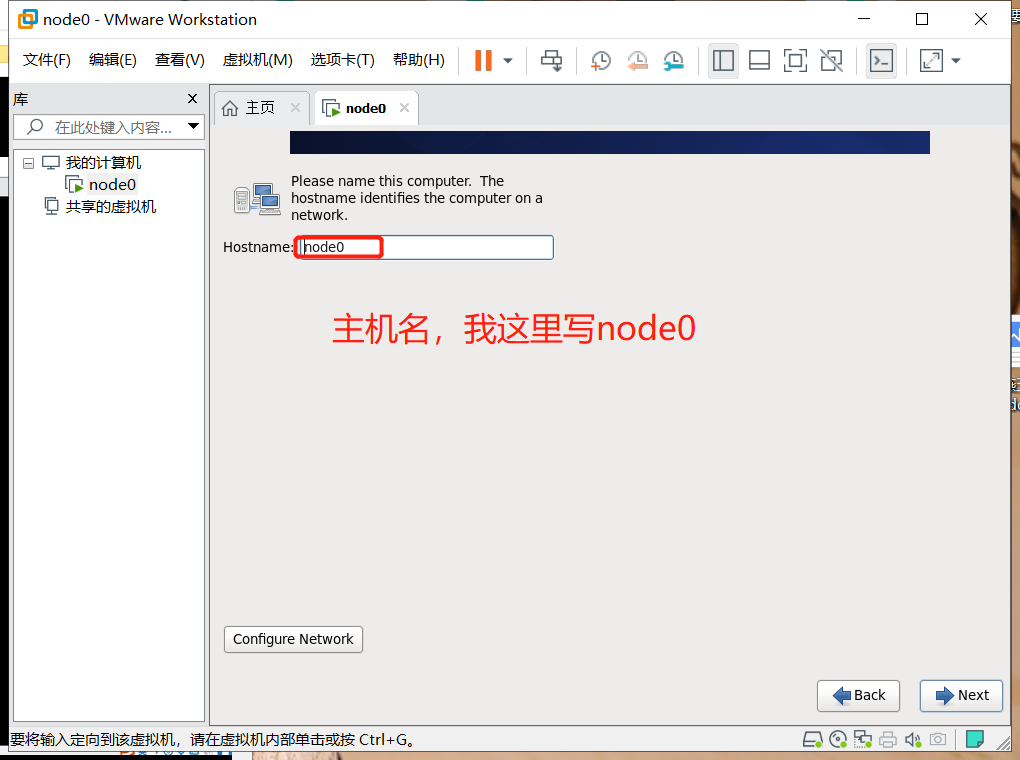The height and width of the screenshot is (760, 1020).
Task: Click the message log status icon
Action: 974,739
